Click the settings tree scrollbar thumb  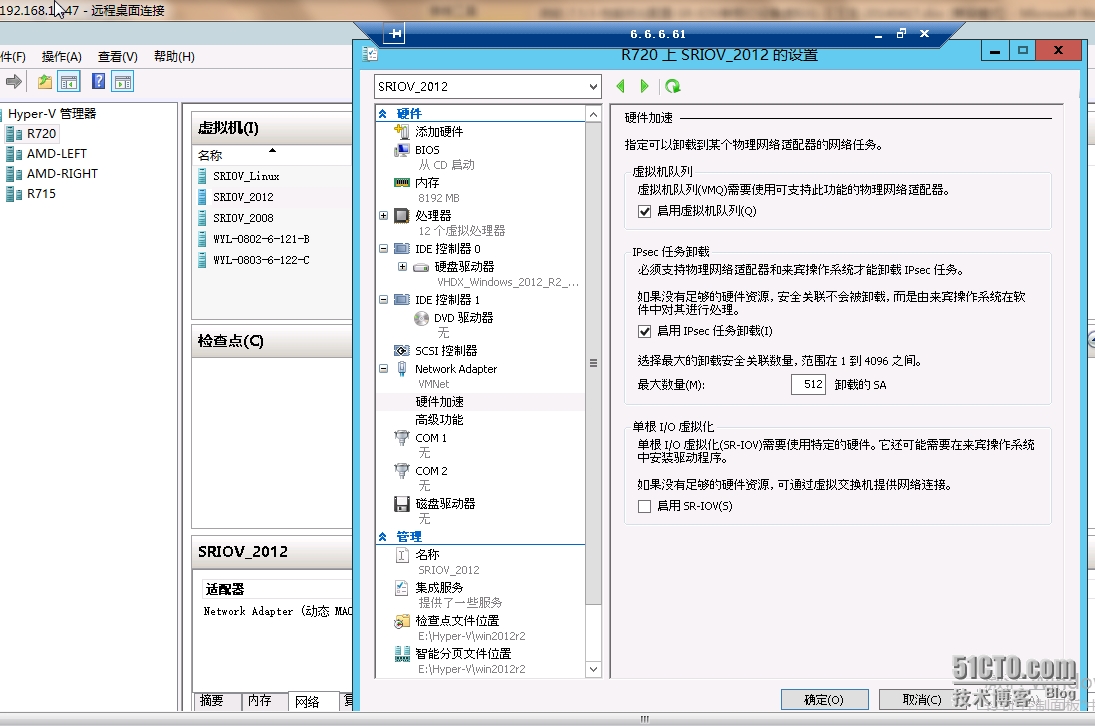pyautogui.click(x=593, y=363)
